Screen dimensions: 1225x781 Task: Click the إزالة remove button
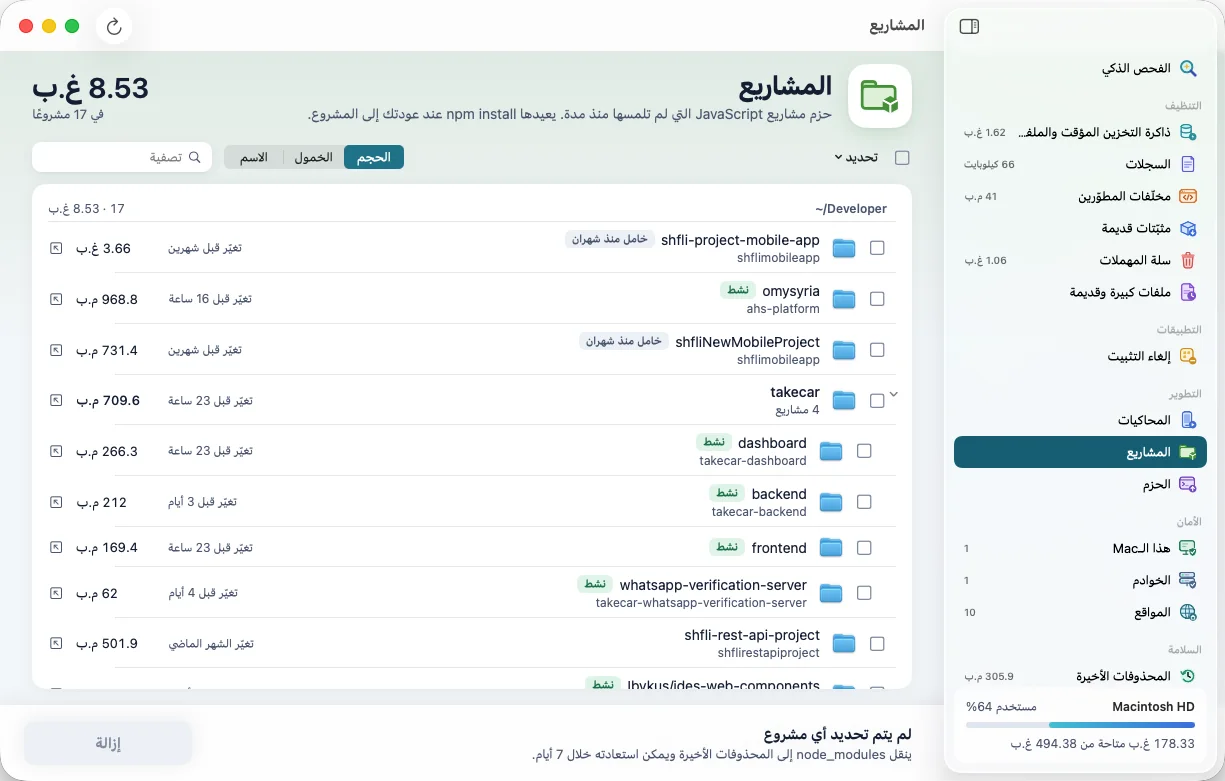tap(108, 743)
